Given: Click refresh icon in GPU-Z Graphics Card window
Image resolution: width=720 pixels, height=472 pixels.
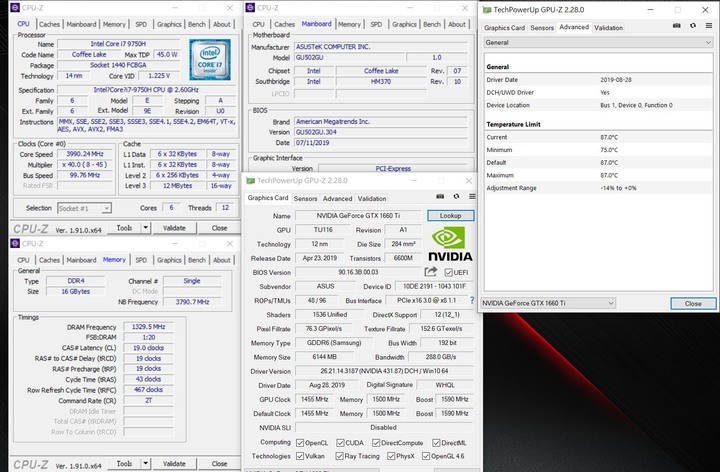Looking at the screenshot, I should click(456, 197).
